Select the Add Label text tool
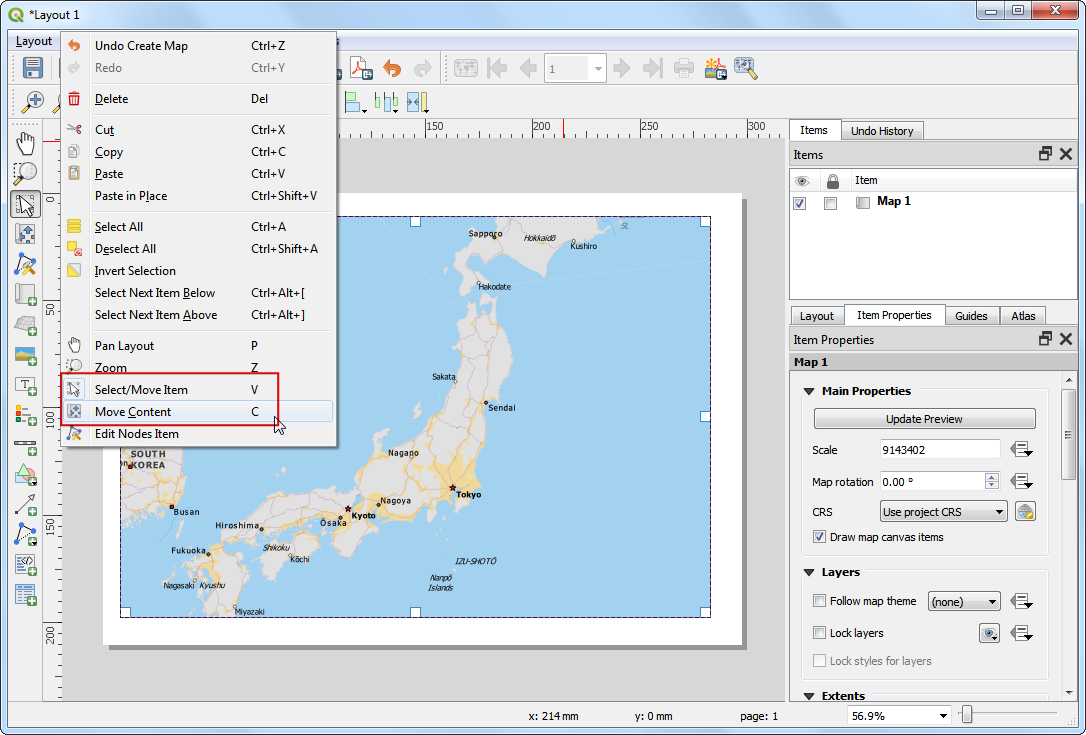This screenshot has width=1086, height=735. click(26, 386)
